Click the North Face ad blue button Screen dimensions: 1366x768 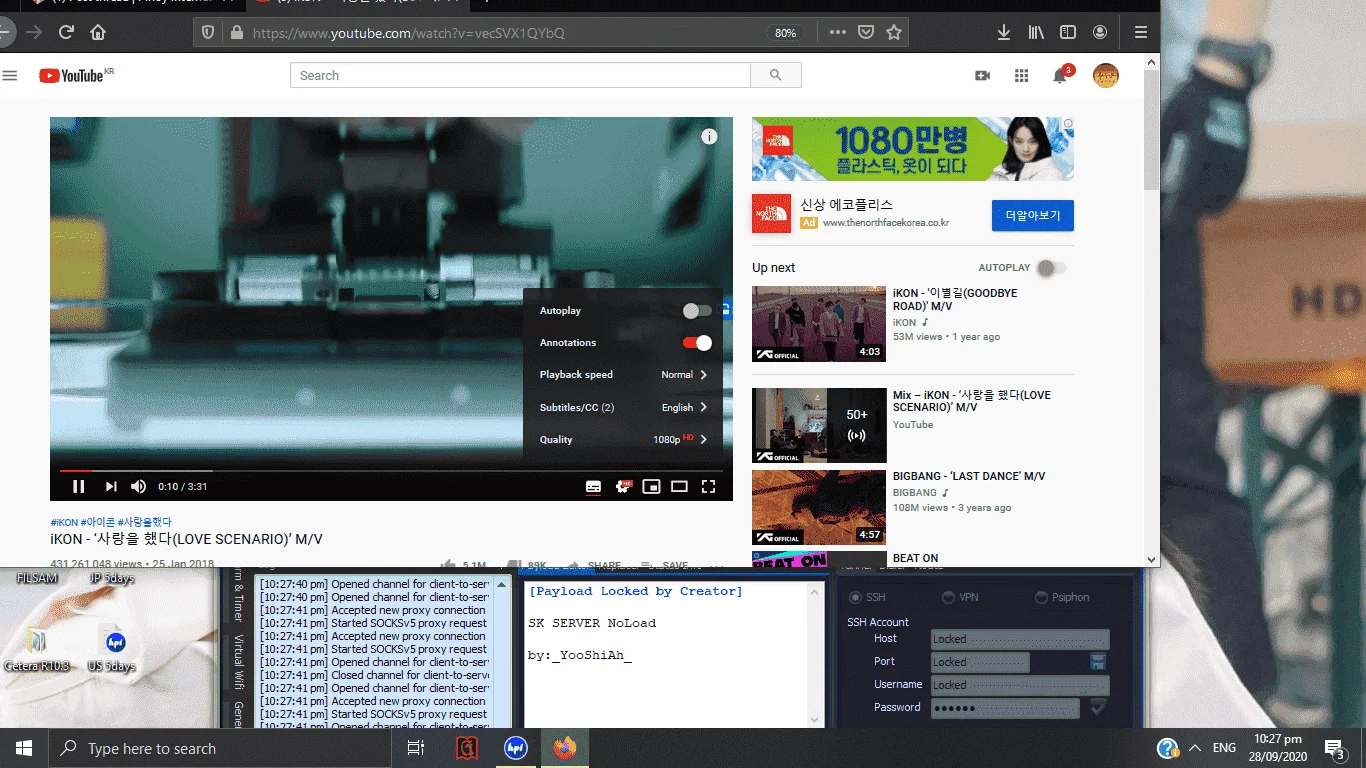[1033, 215]
